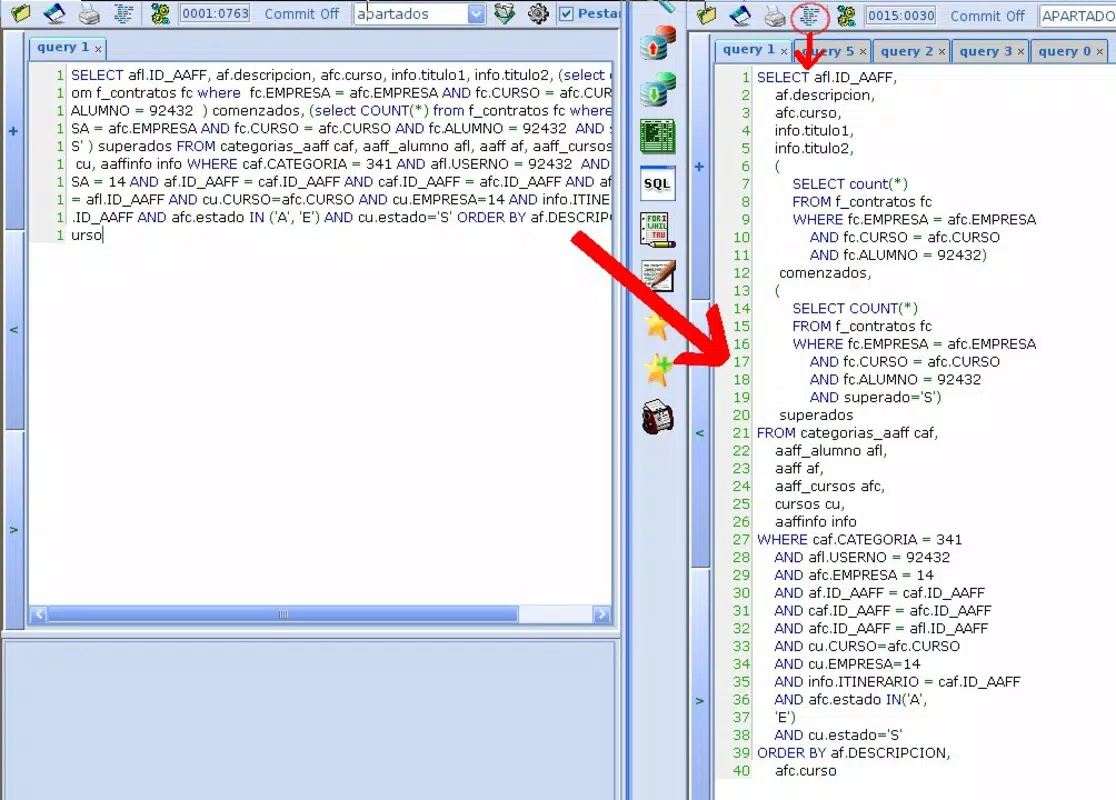This screenshot has width=1116, height=800.
Task: Click printer icon in left window toolbar
Action: (89, 14)
